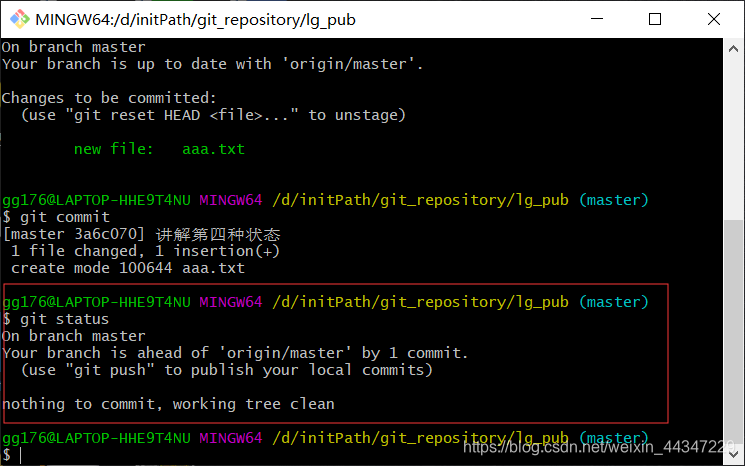Click the 'git reset HEAD <file>...' hint line
This screenshot has width=745, height=466.
tap(213, 115)
